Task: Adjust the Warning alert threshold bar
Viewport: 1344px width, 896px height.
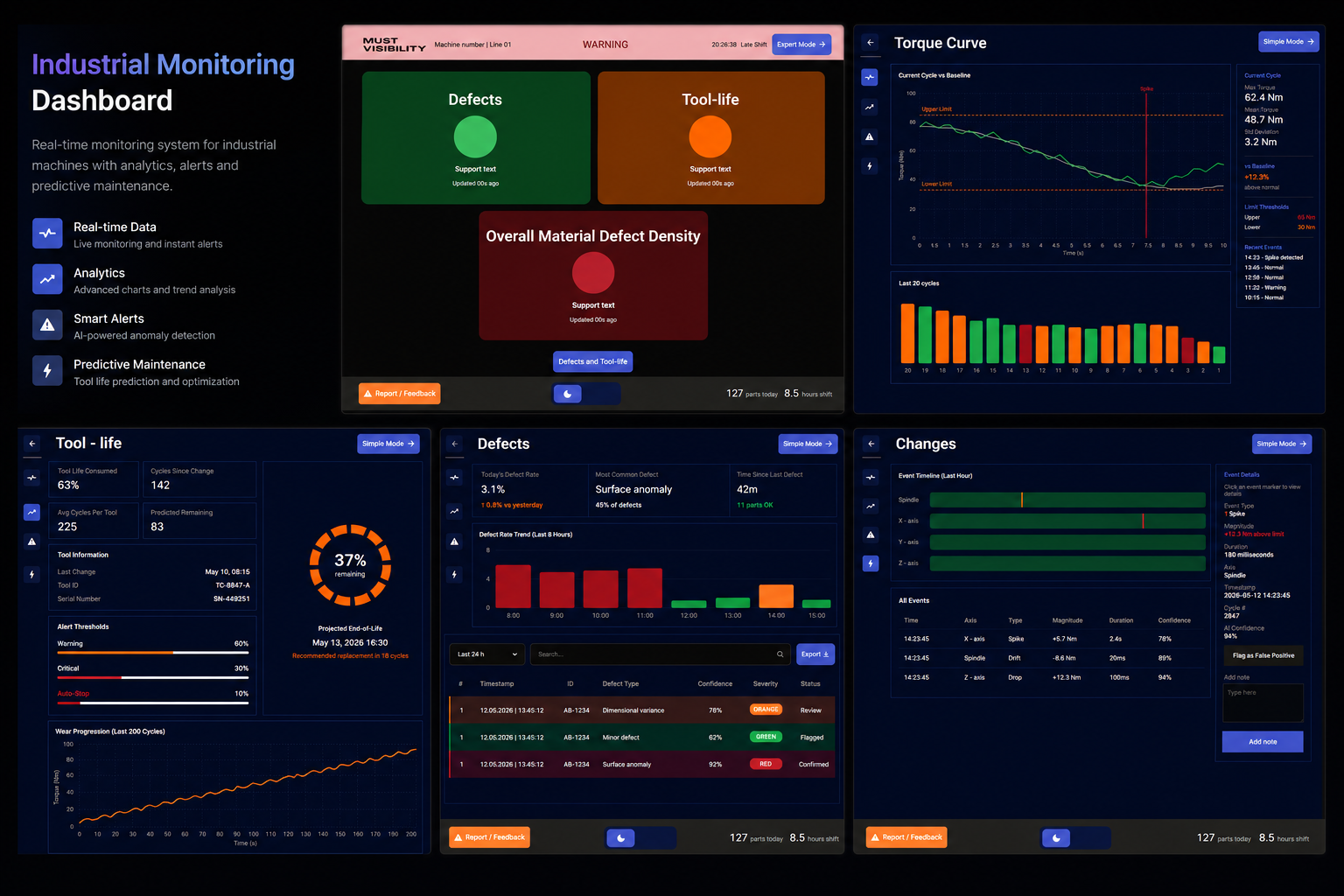Action: (x=153, y=653)
